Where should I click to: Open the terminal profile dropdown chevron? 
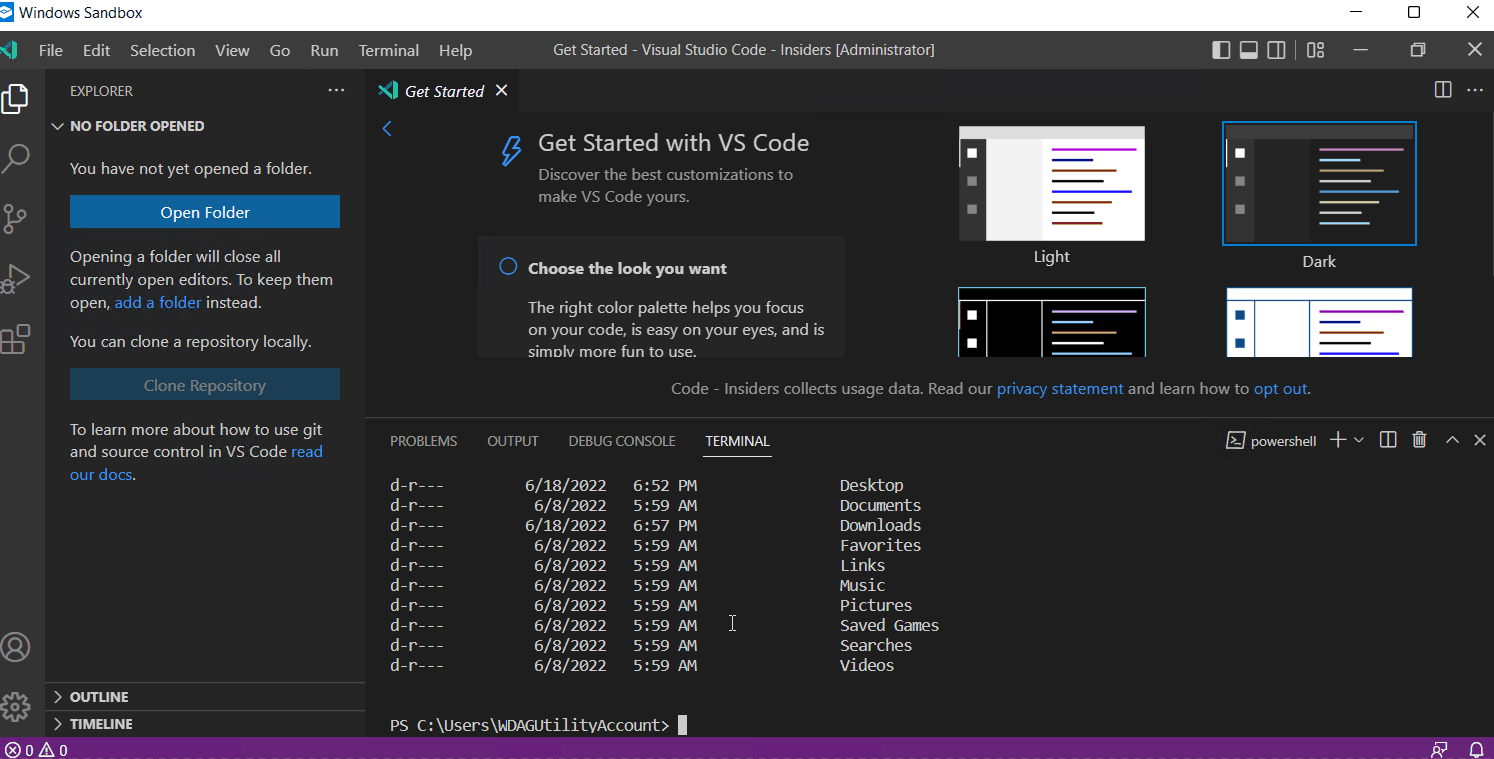tap(1358, 439)
